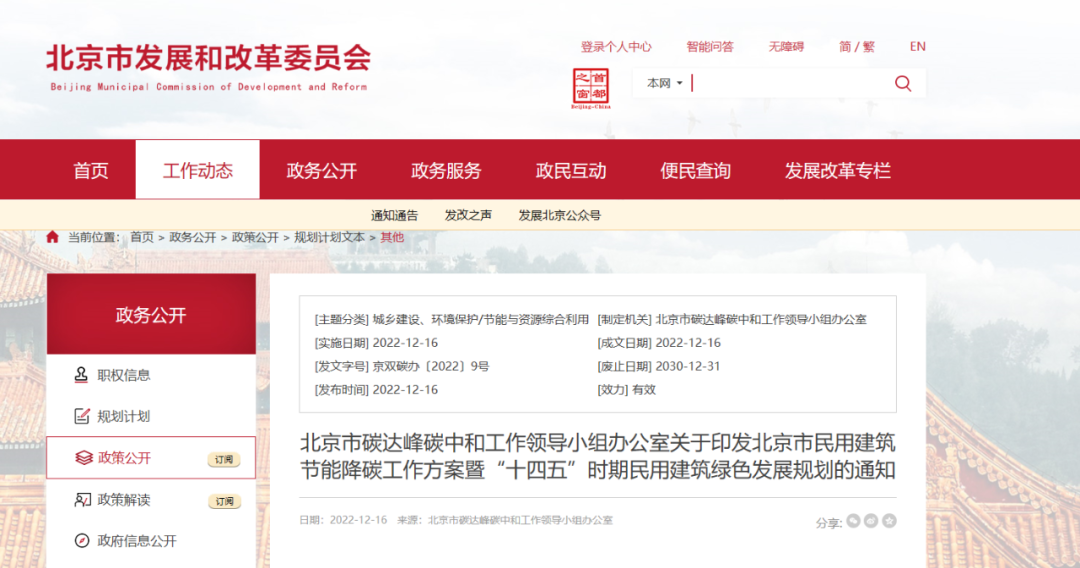The height and width of the screenshot is (568, 1080).
Task: Open the 政民互动 navigation tab
Action: [x=571, y=171]
